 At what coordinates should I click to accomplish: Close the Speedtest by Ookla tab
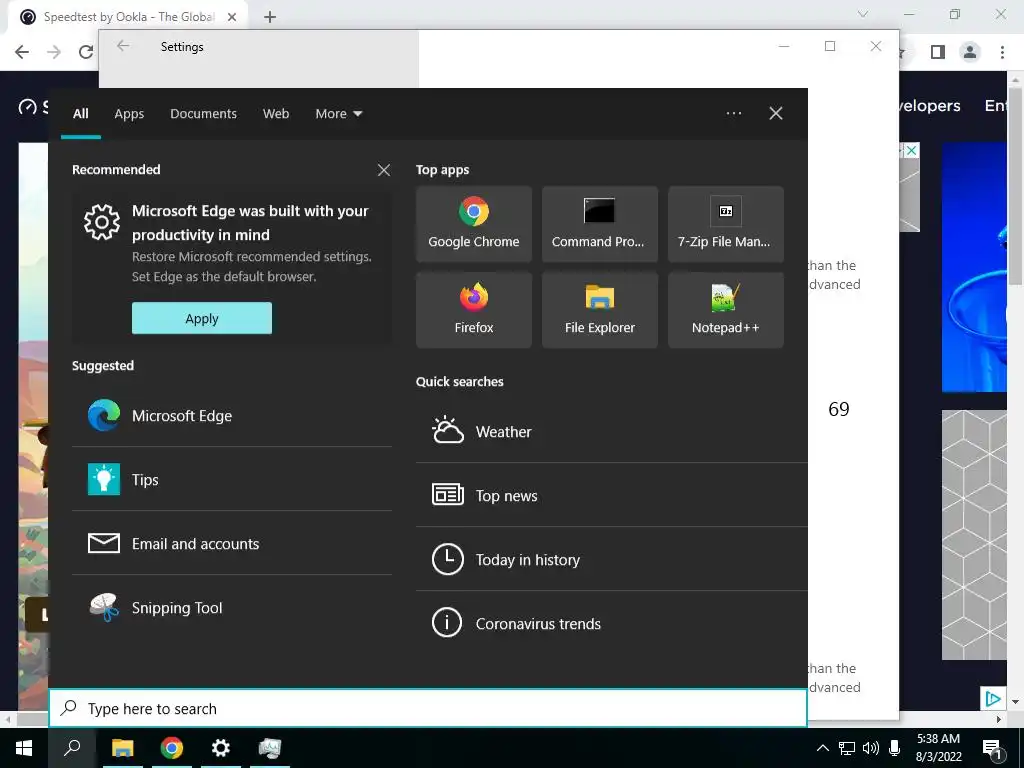pyautogui.click(x=232, y=17)
